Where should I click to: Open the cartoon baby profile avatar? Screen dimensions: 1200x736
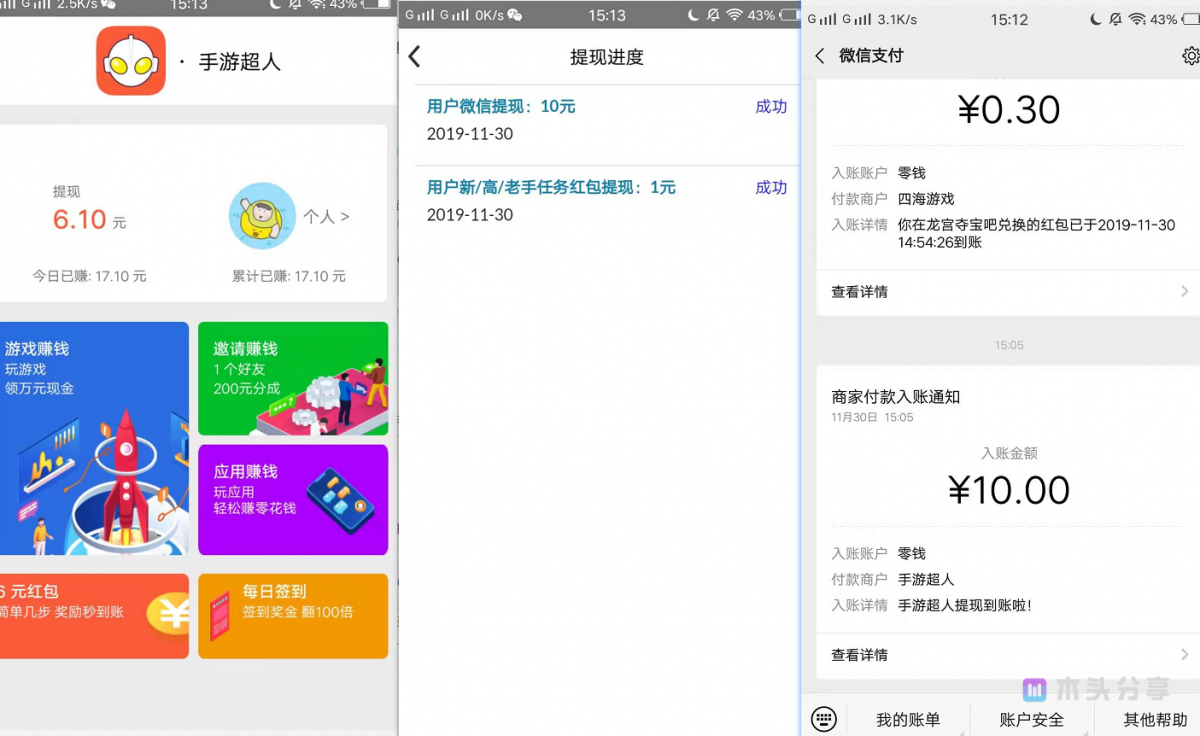[262, 216]
